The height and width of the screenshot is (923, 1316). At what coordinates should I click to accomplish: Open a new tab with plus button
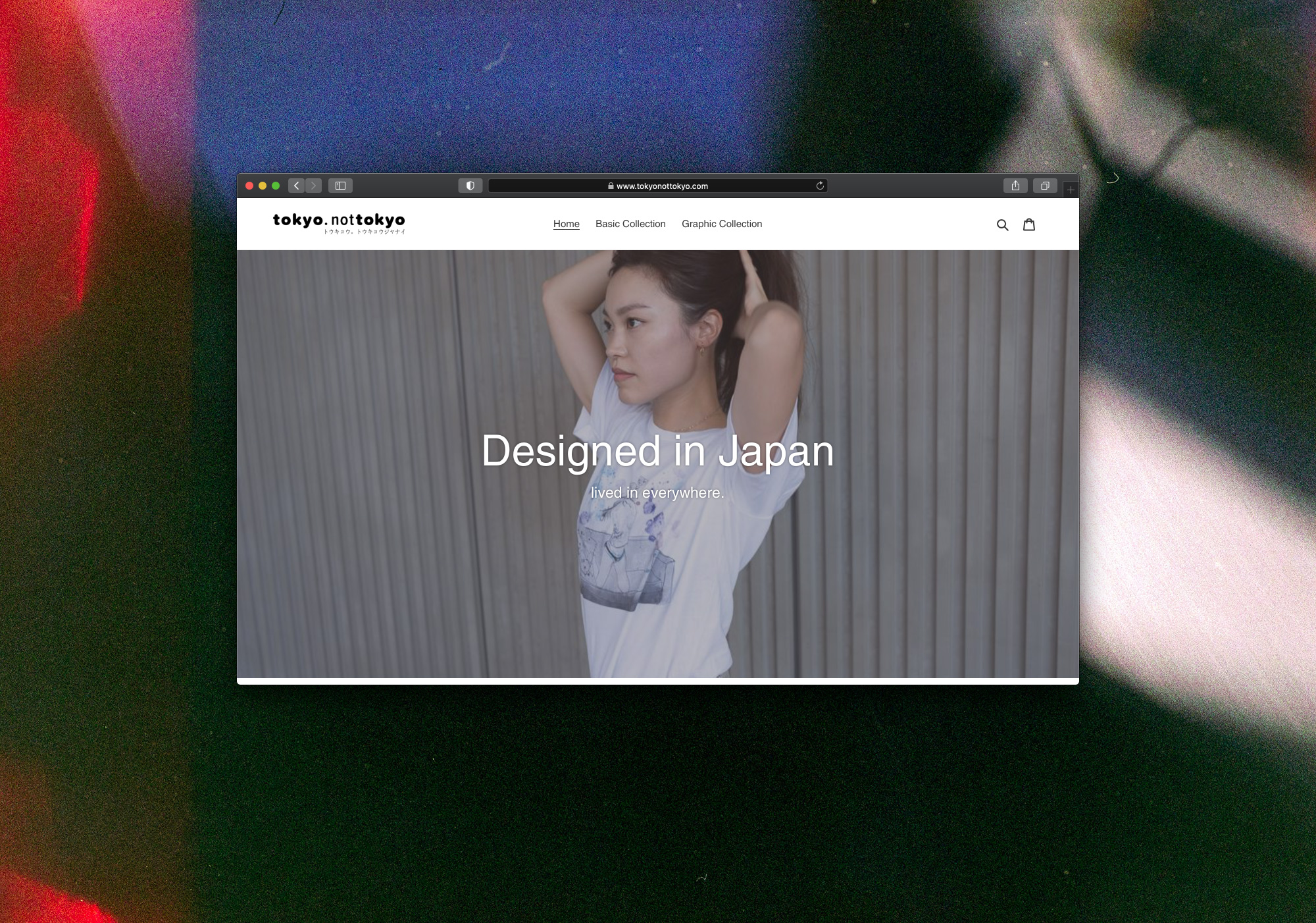coord(1071,190)
